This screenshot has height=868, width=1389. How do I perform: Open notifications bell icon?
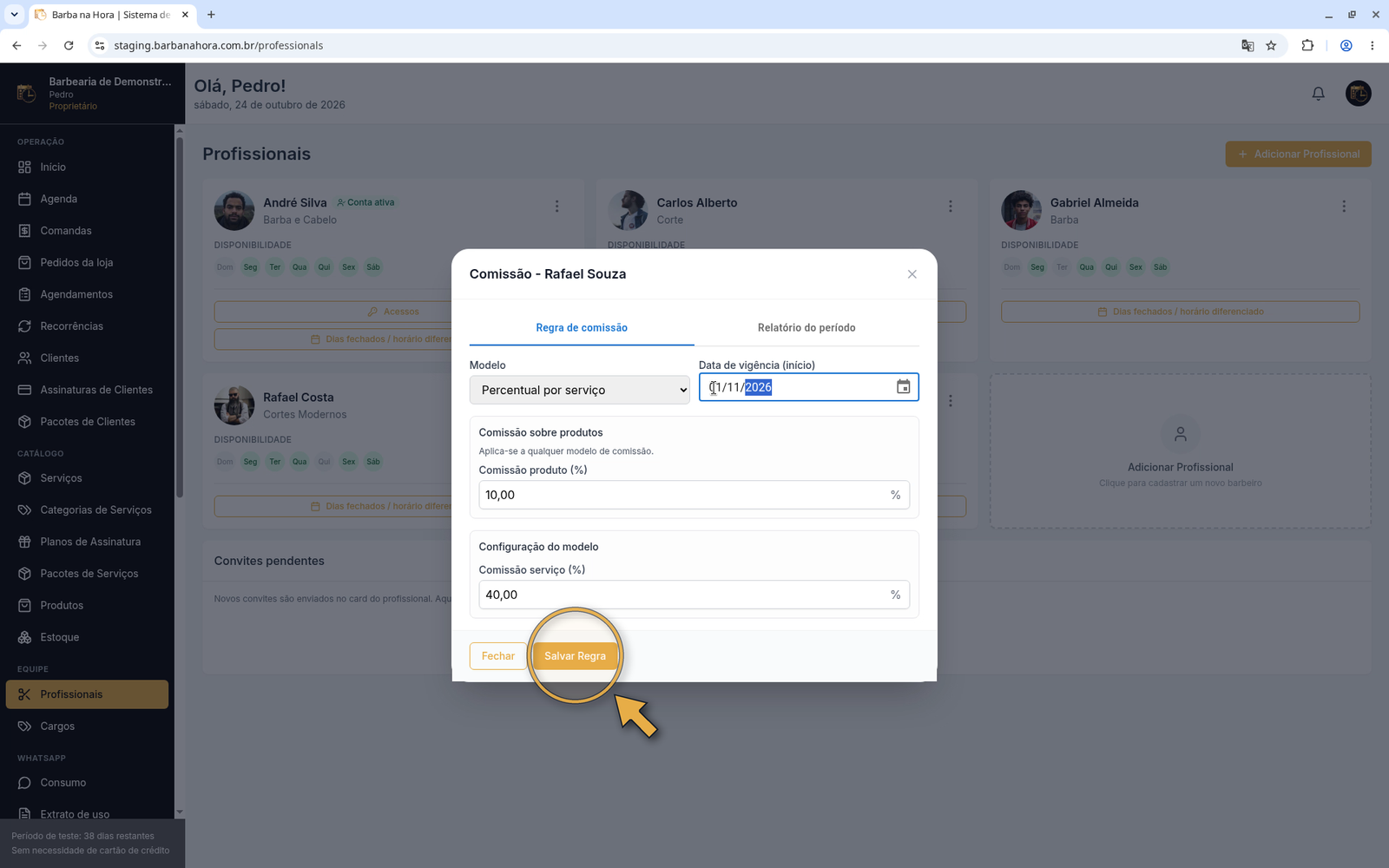pyautogui.click(x=1318, y=93)
